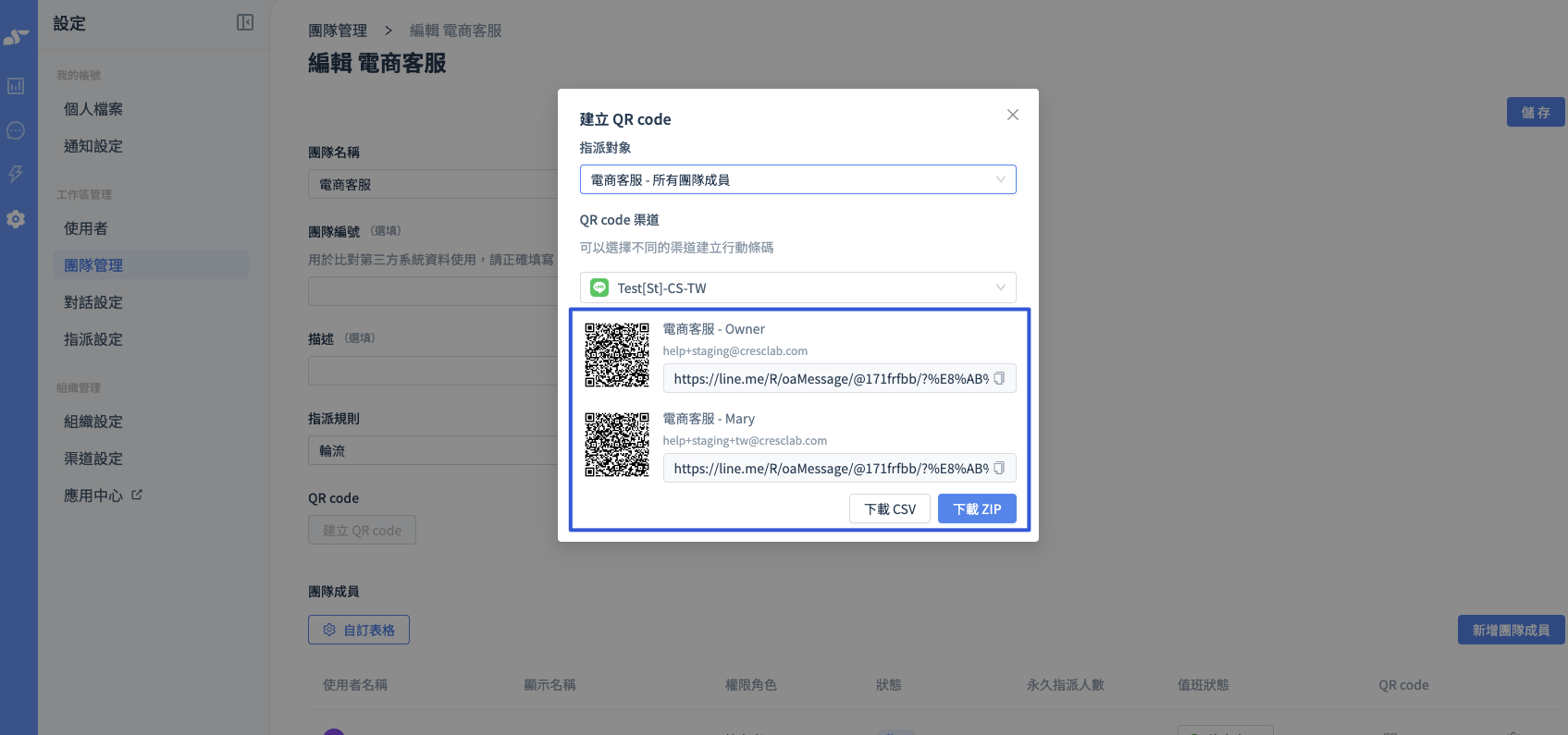The height and width of the screenshot is (735, 1568).
Task: Click 自訂表格 button
Action: (x=359, y=630)
